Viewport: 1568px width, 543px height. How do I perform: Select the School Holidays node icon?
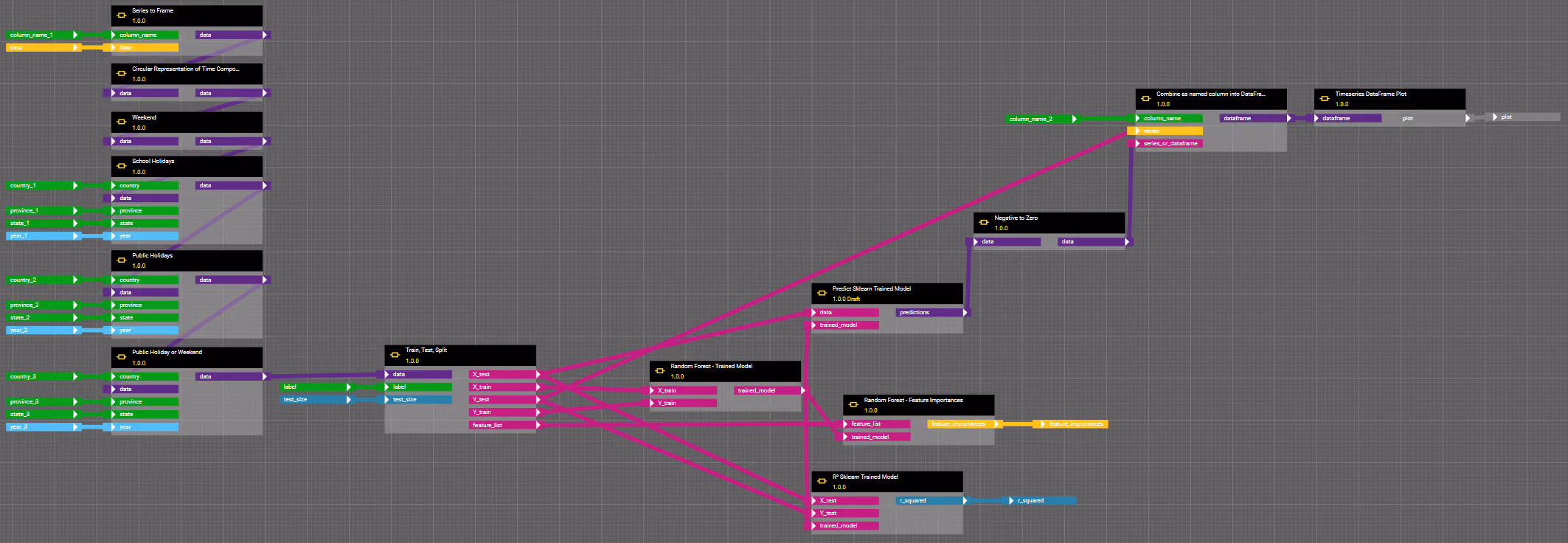[122, 166]
